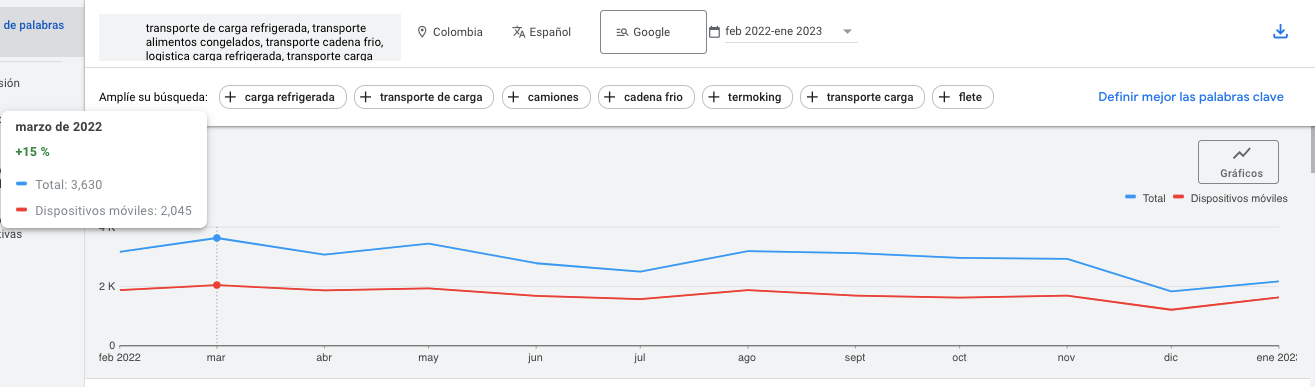Click the vertical scrollbar on the right
Viewport: 1315px width, 387px height.
tap(1311, 150)
